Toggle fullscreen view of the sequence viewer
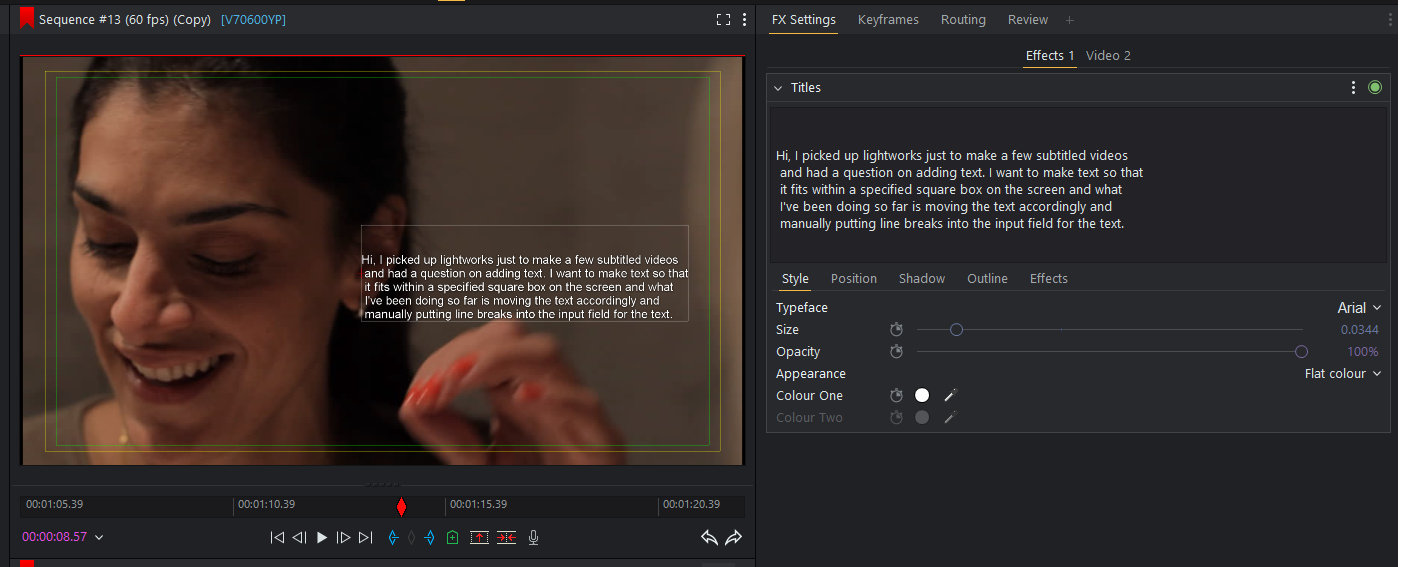The image size is (1408, 567). 723,19
